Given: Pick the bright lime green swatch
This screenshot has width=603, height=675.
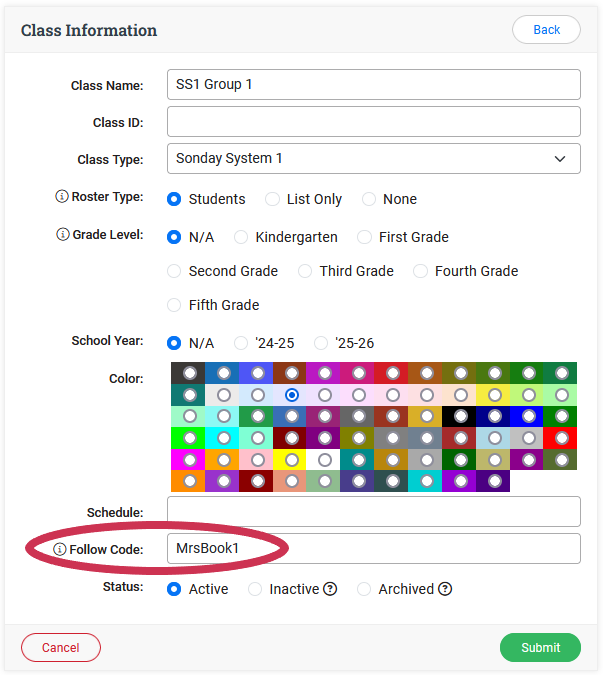Looking at the screenshot, I should click(x=189, y=438).
